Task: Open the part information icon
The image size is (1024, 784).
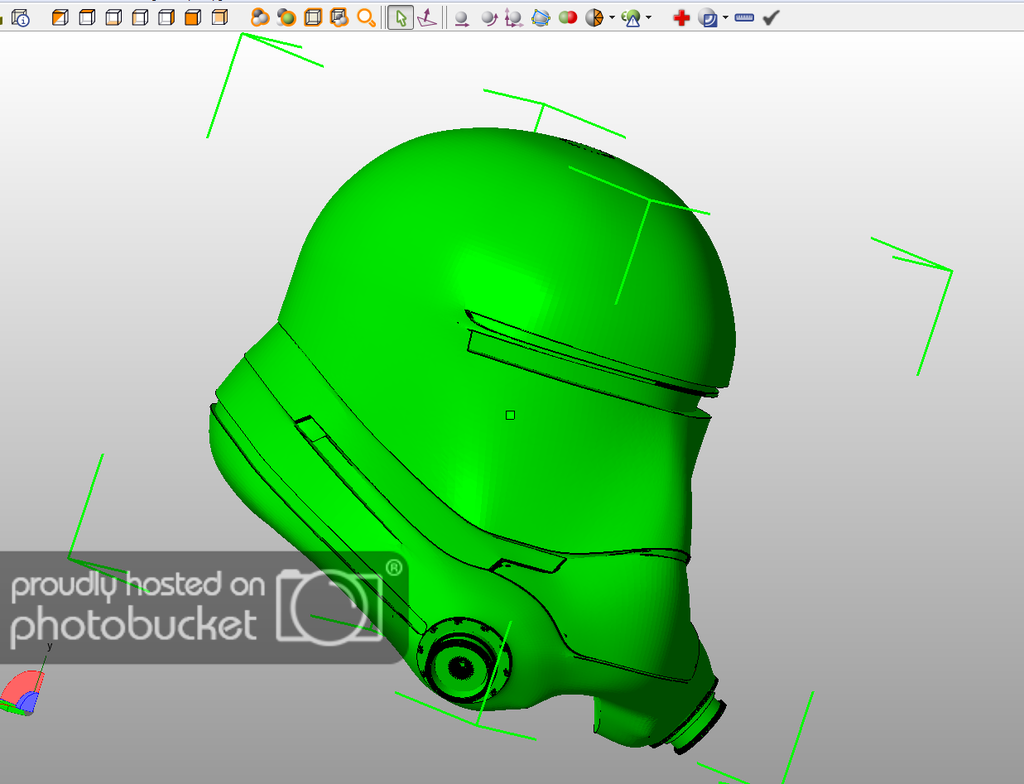Action: point(20,18)
